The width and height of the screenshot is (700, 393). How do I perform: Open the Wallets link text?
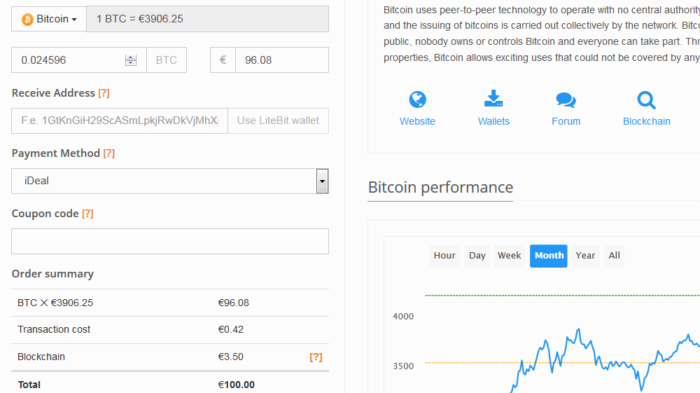click(x=493, y=121)
